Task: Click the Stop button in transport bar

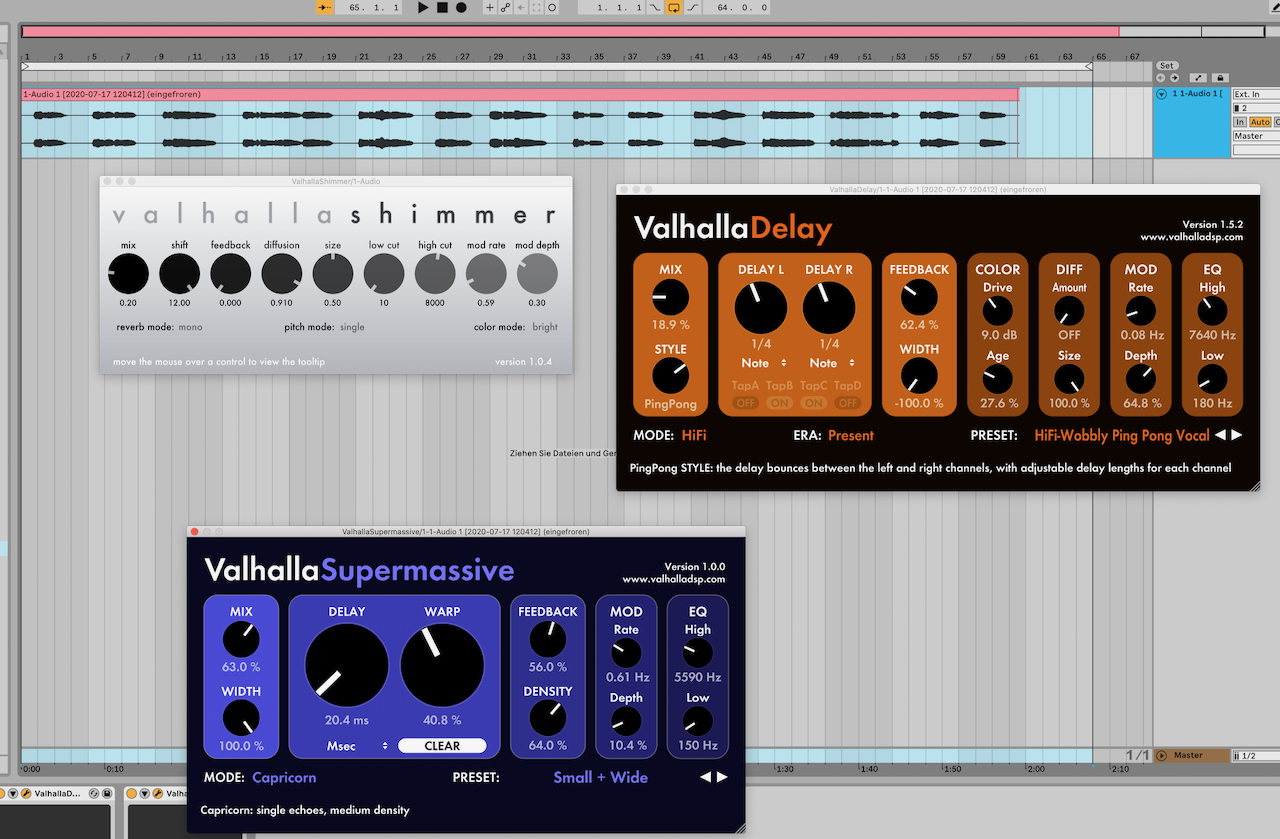Action: tap(442, 7)
